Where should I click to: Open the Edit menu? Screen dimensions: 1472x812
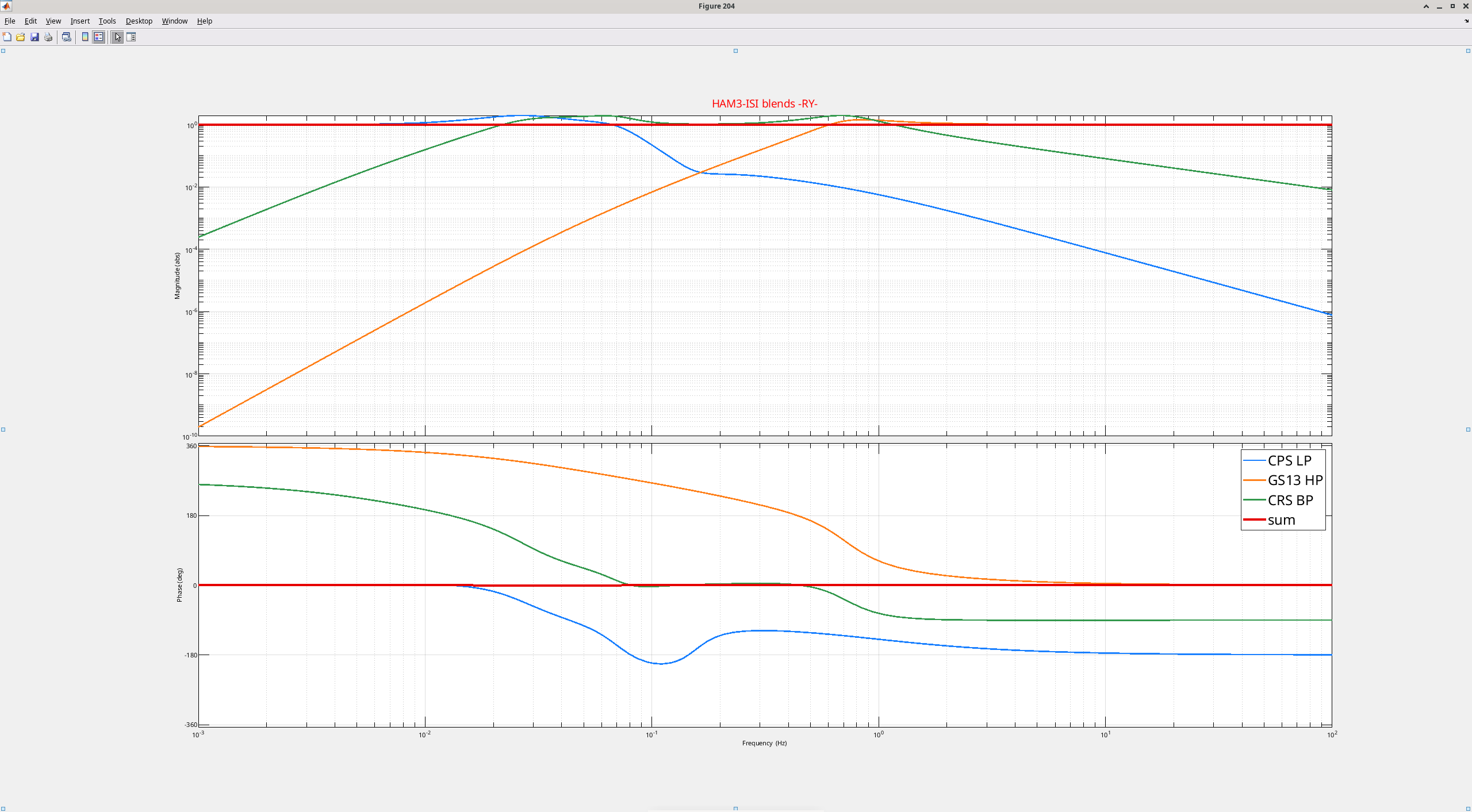click(30, 21)
